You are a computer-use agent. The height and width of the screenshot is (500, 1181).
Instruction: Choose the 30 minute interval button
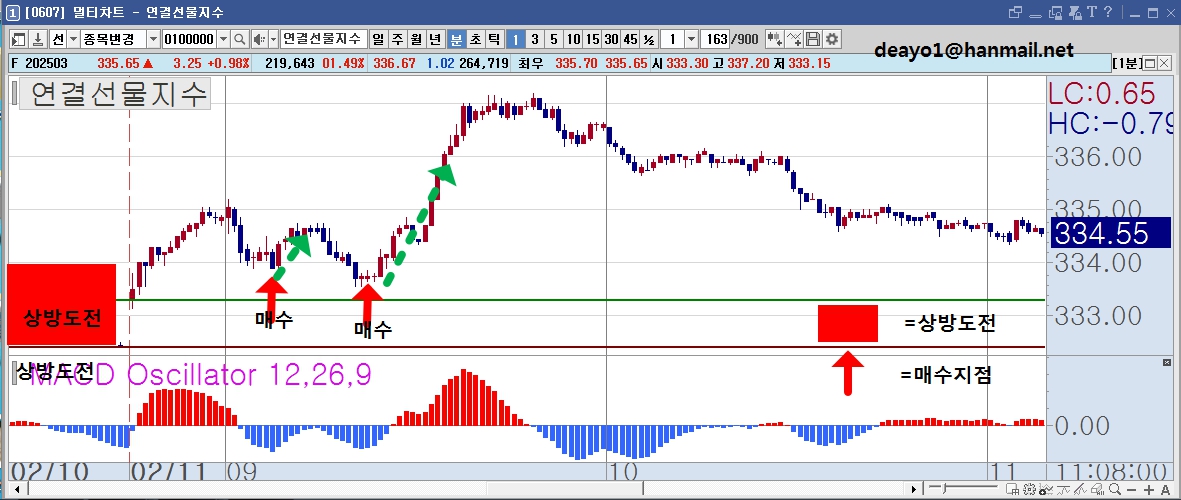pos(611,39)
